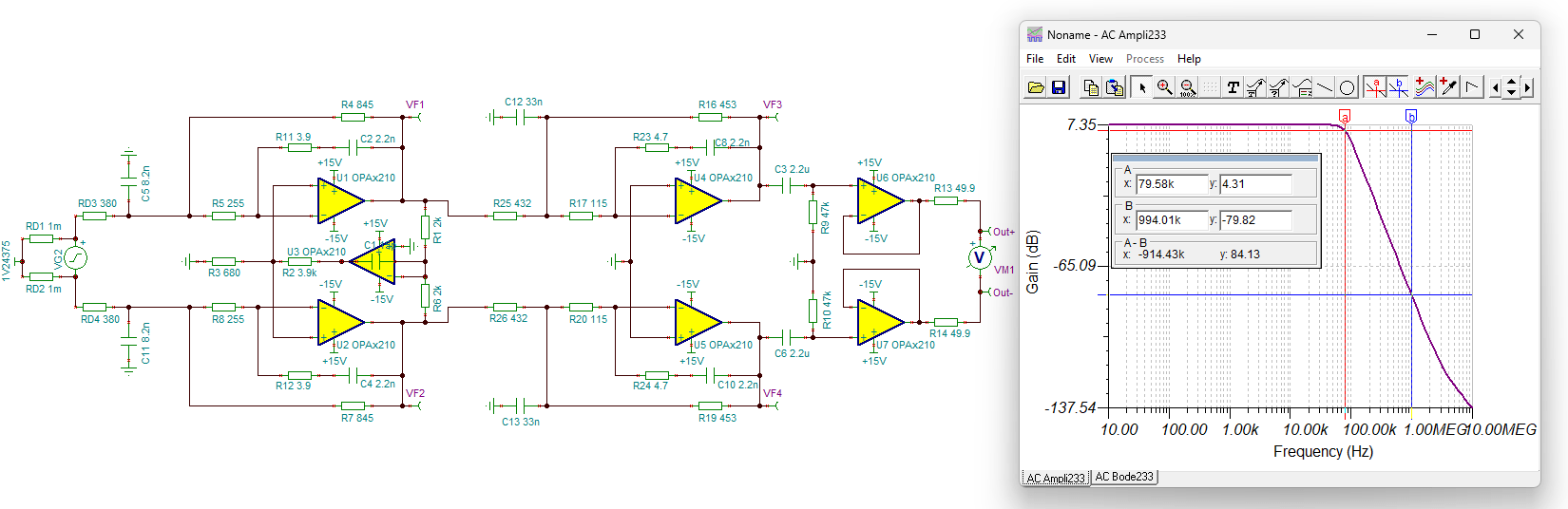Click the Zoom 100% magnifier icon
This screenshot has width=1568, height=509.
[1187, 87]
